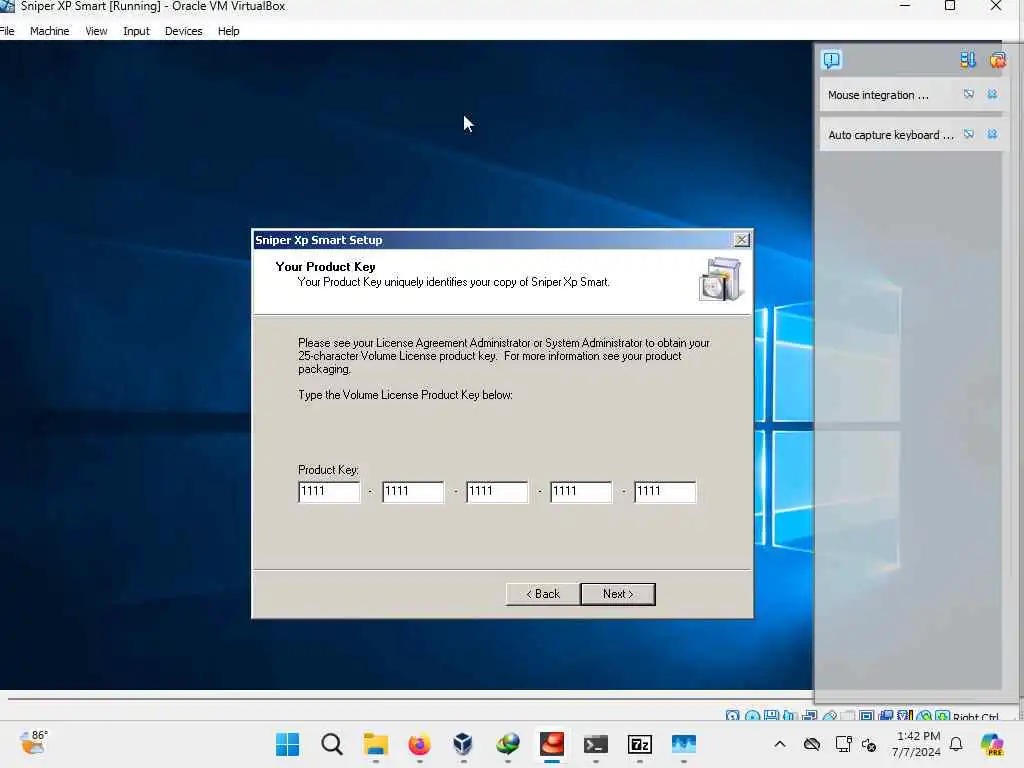Click the "Your Product Key" heading
This screenshot has height=768, width=1024.
tap(325, 266)
